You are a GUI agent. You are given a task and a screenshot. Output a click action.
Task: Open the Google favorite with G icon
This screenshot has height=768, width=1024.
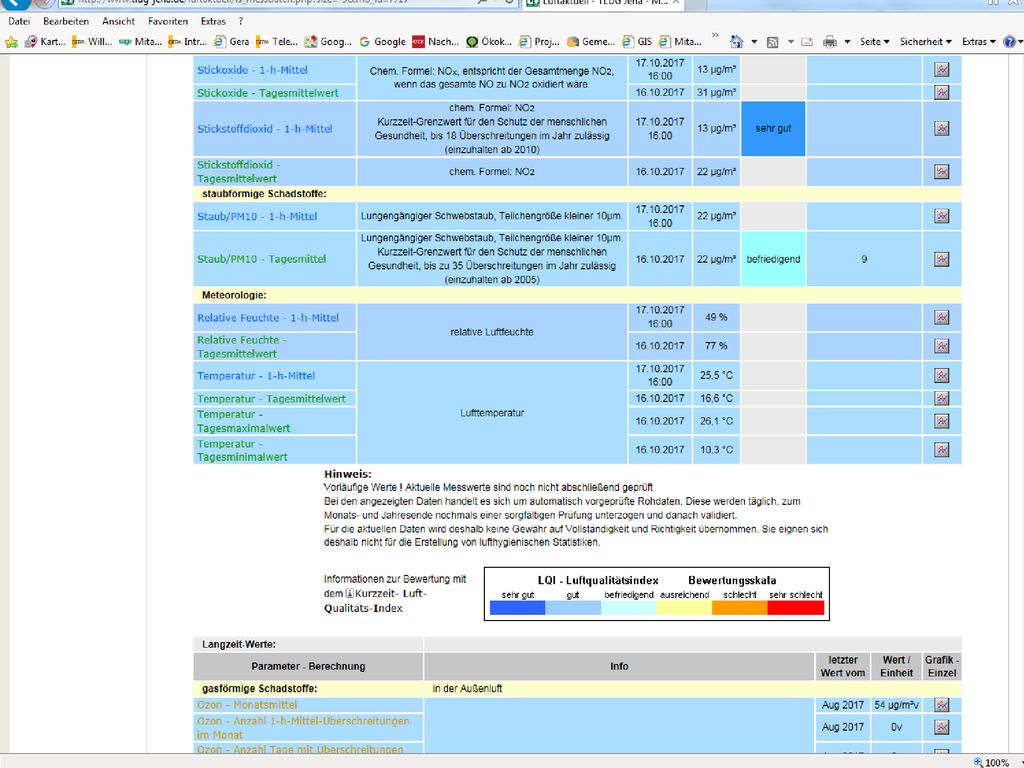click(x=383, y=42)
